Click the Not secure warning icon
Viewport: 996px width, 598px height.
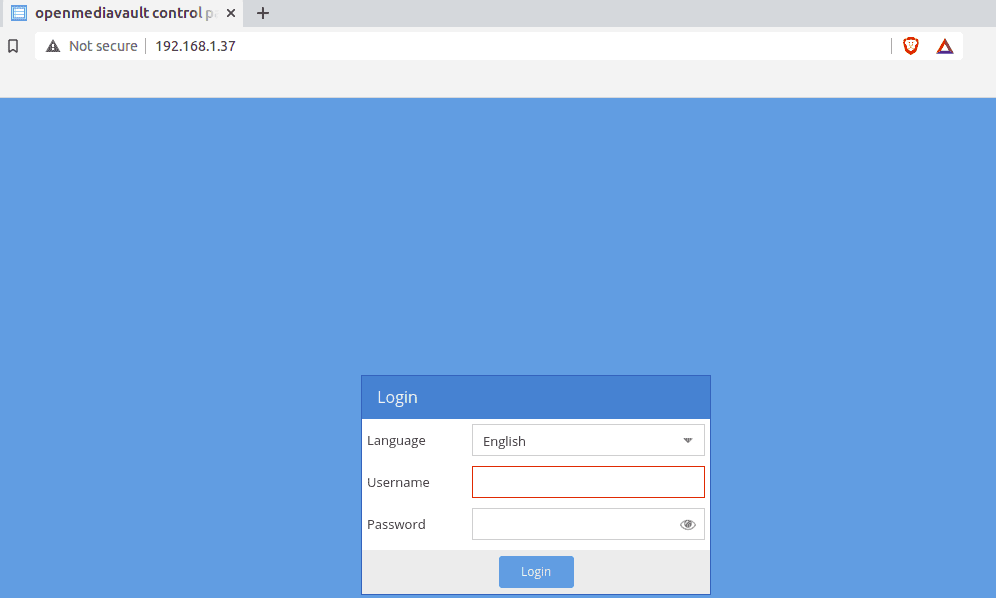tap(53, 46)
